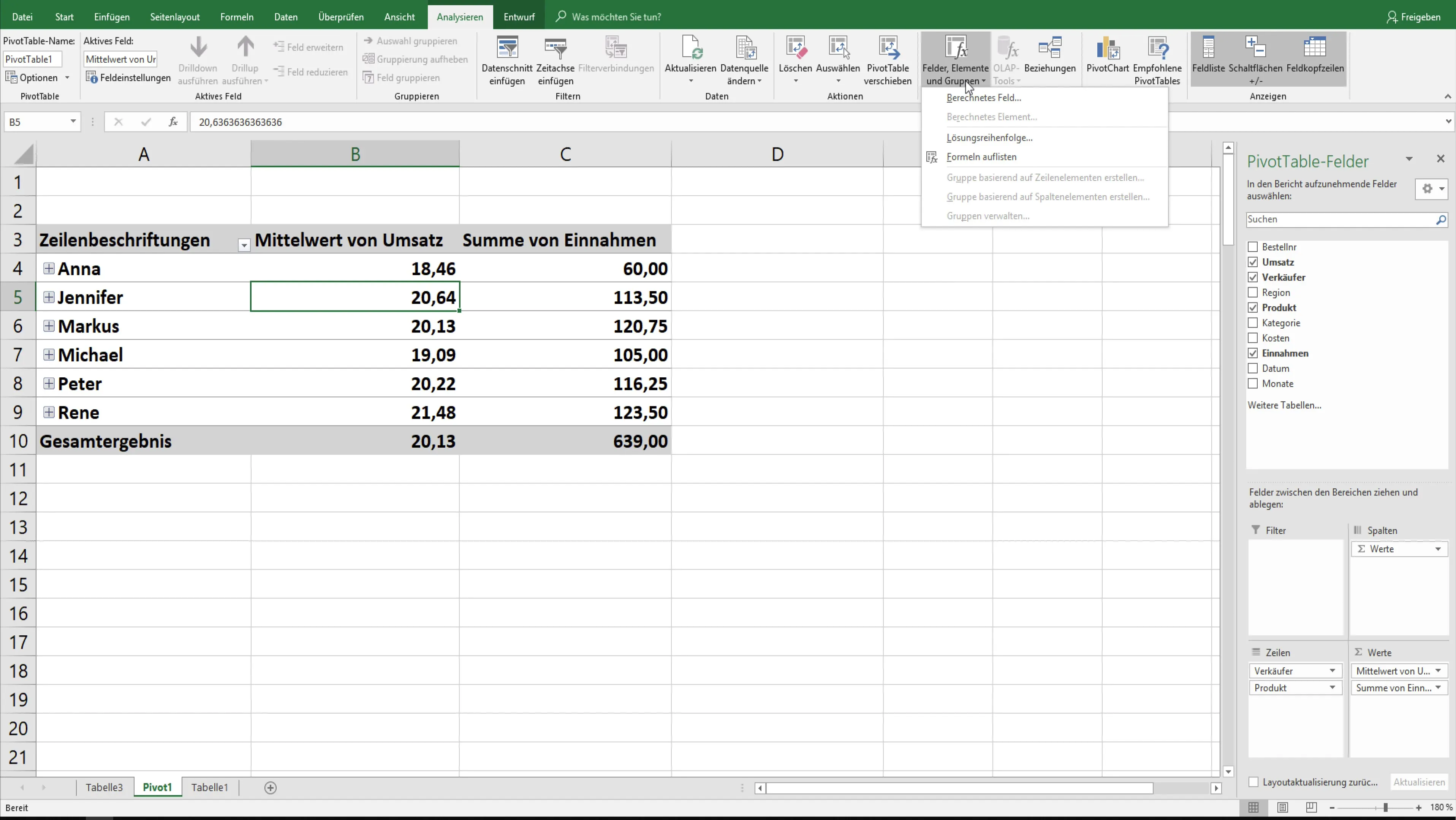Switch to Normal view in status bar
1456x820 pixels.
(x=1253, y=808)
